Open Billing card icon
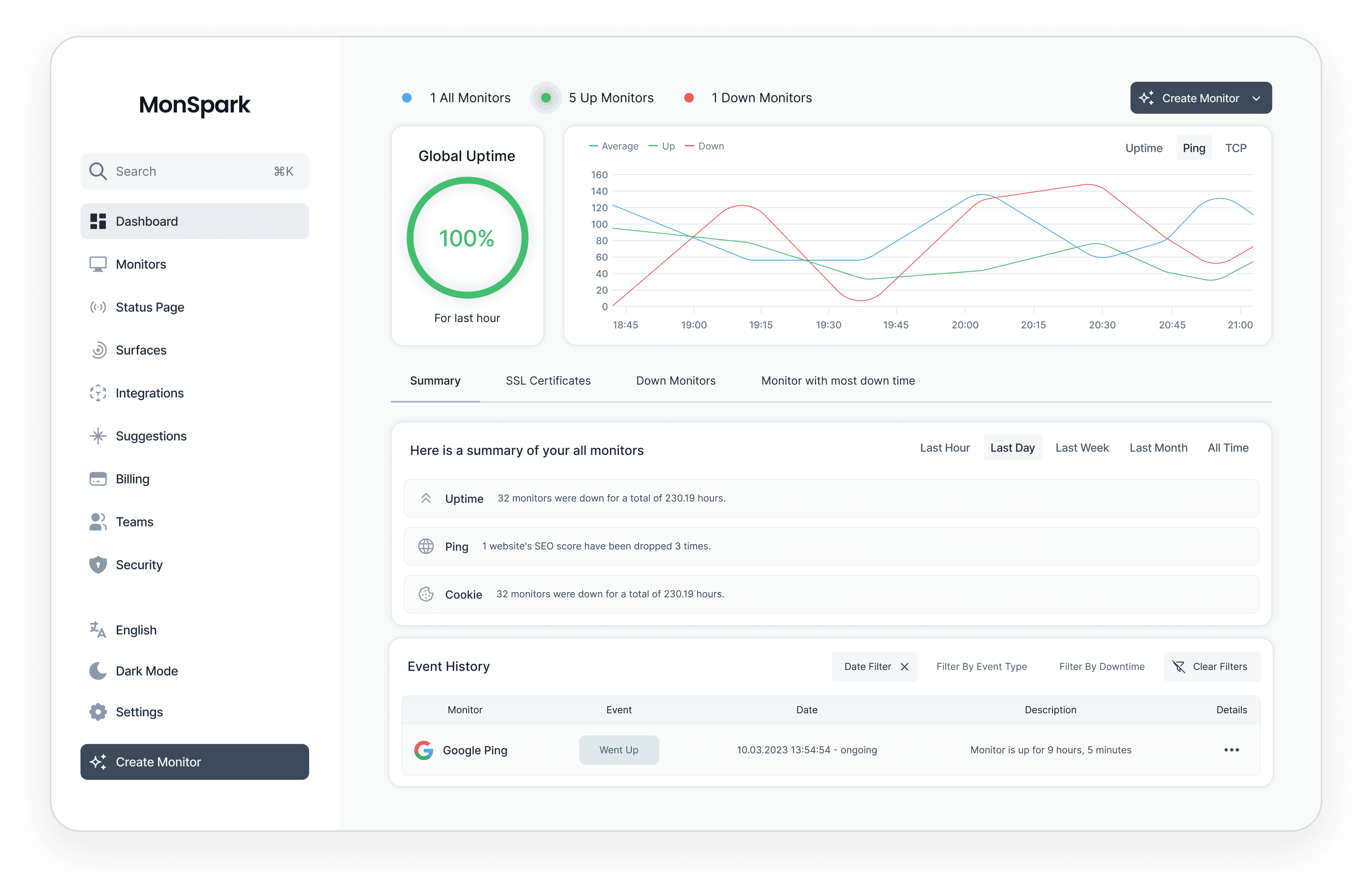 (x=98, y=479)
